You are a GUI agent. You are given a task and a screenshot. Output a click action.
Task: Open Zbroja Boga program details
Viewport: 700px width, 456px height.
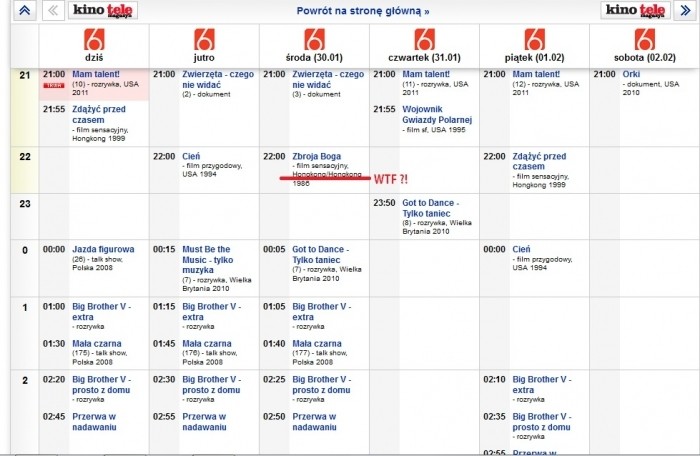pyautogui.click(x=318, y=157)
